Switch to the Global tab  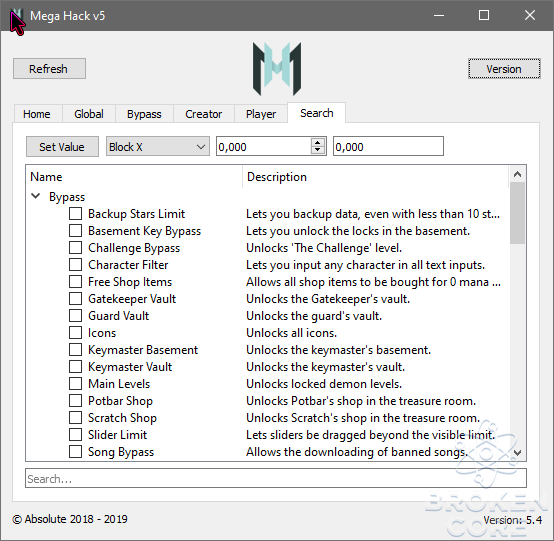click(89, 114)
